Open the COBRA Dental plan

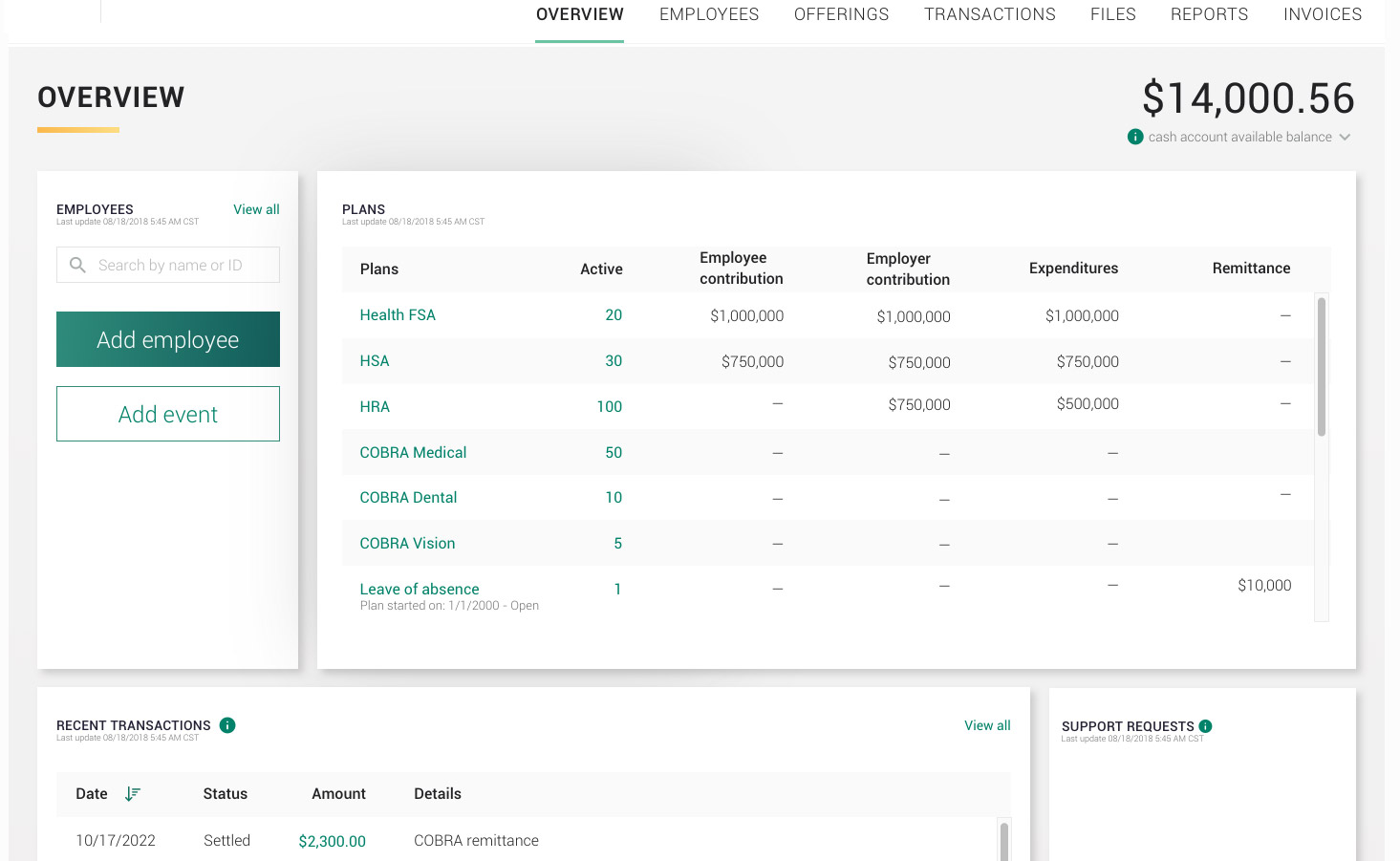coord(408,497)
